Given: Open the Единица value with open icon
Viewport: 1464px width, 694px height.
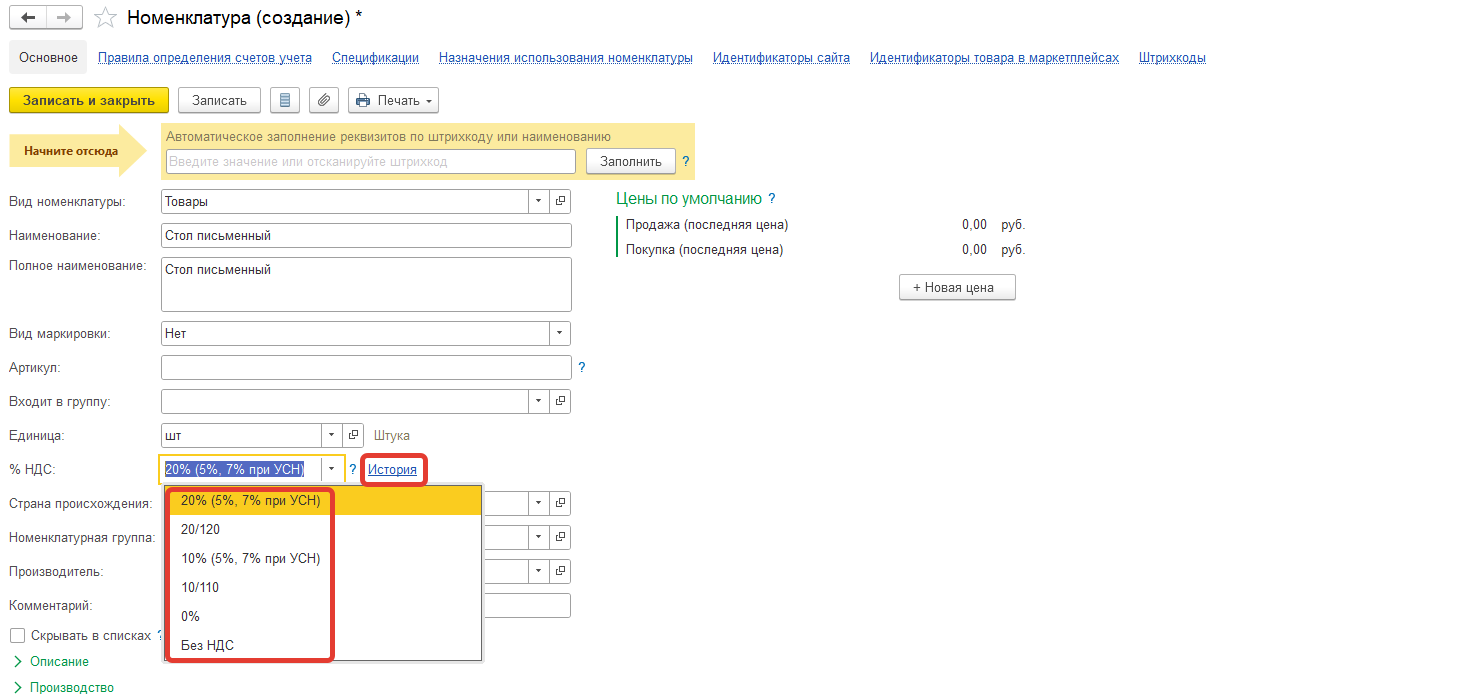Looking at the screenshot, I should (353, 435).
